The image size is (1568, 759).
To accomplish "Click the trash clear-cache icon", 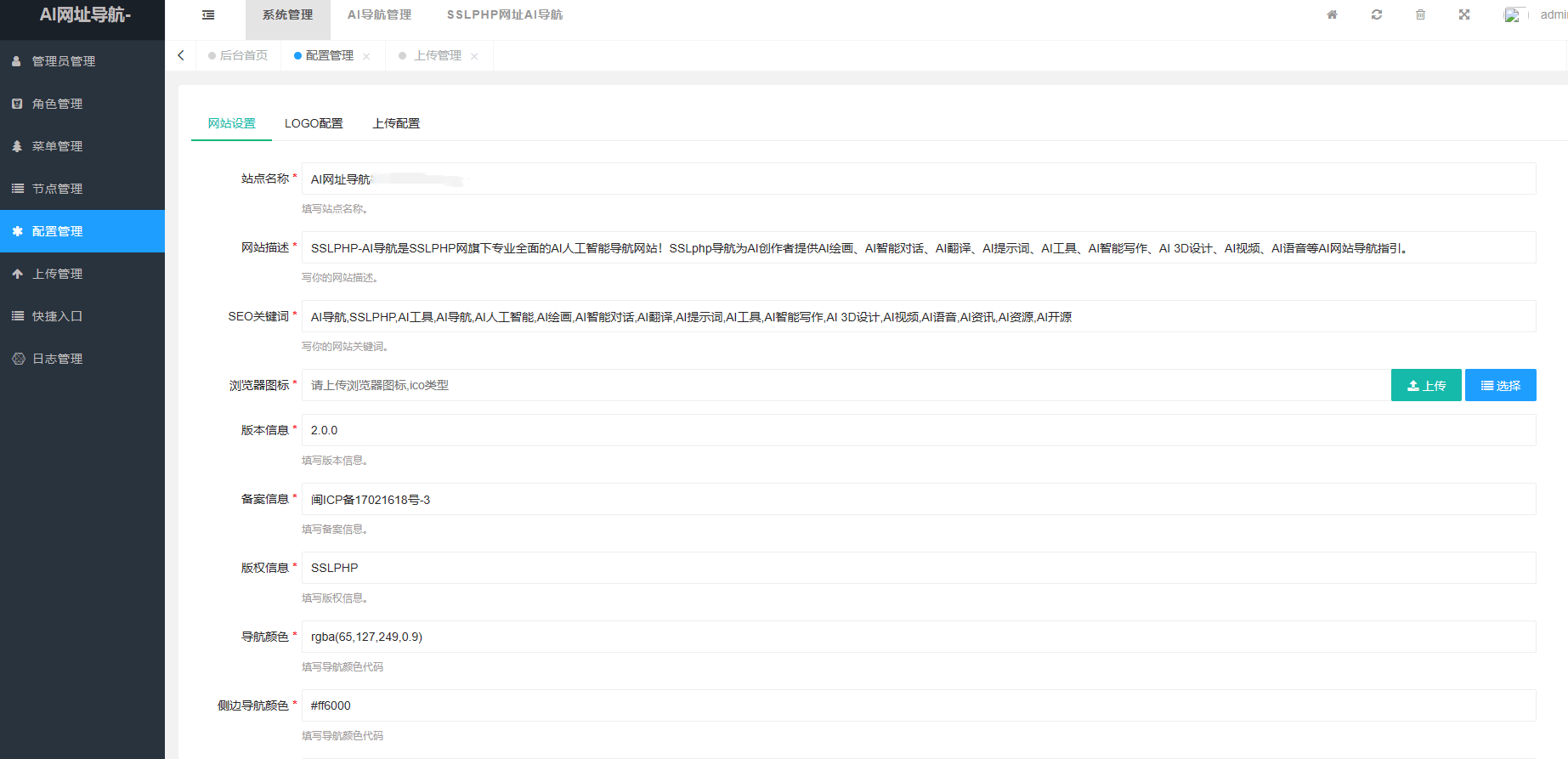I will (x=1420, y=14).
